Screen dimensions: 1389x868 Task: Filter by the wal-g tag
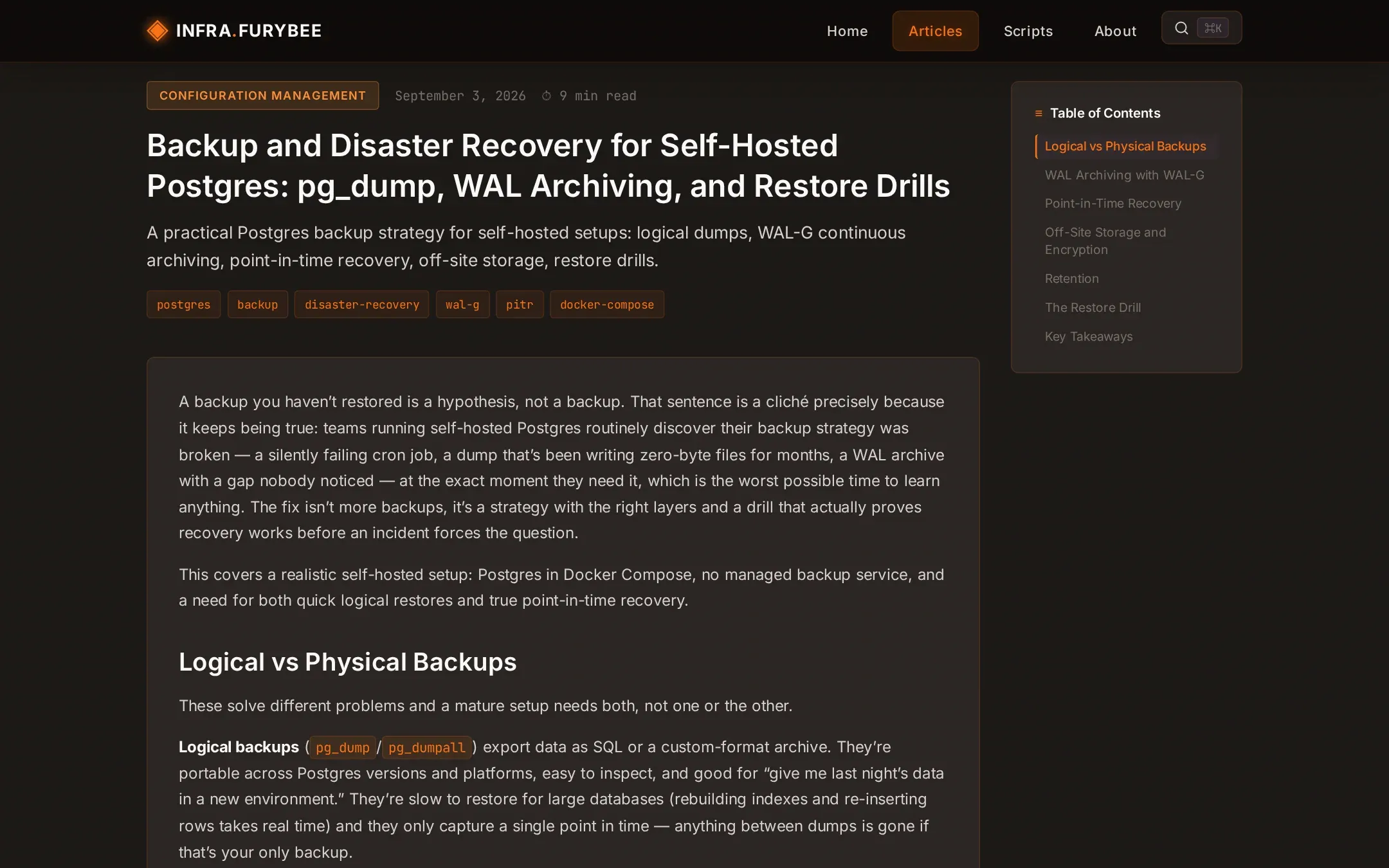point(462,305)
